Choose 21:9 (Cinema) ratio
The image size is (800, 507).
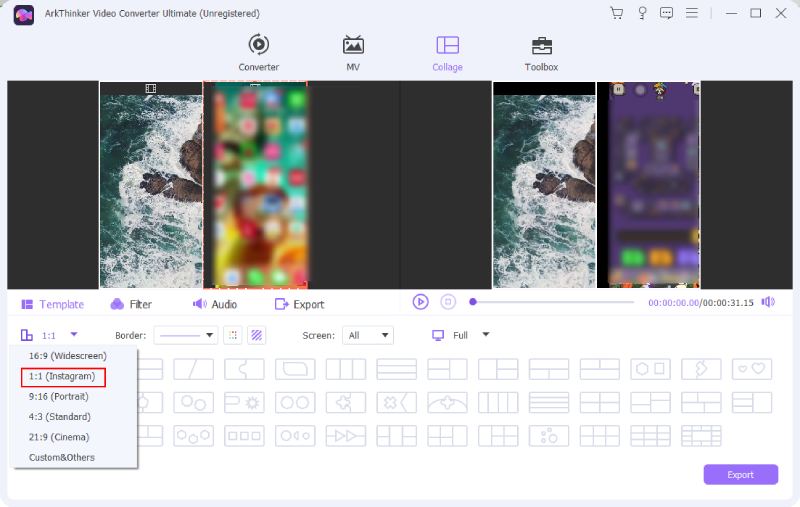click(59, 437)
